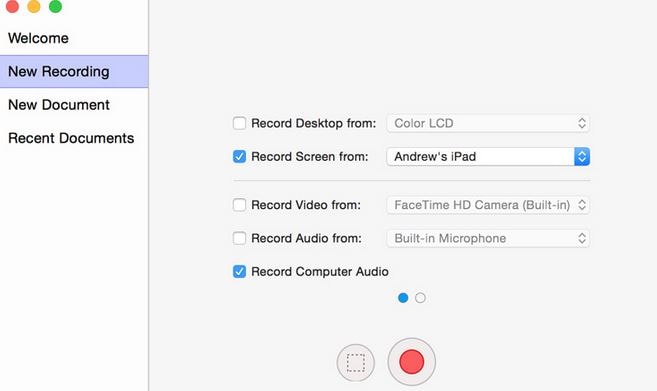
Task: Select New Recording in the sidebar
Action: click(74, 72)
